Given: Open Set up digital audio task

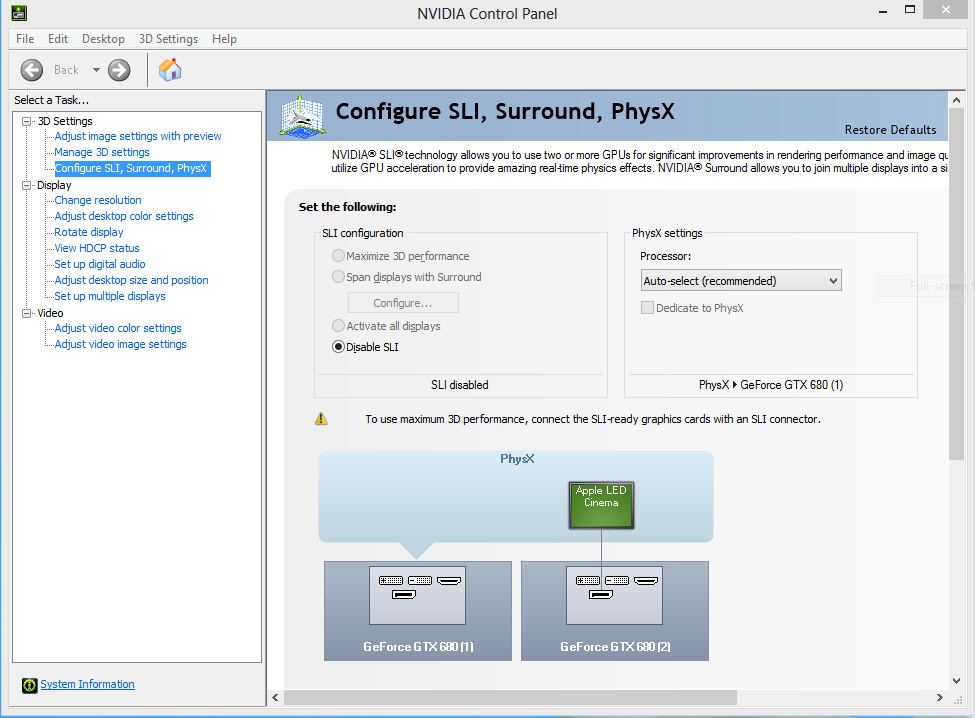Looking at the screenshot, I should pos(100,264).
